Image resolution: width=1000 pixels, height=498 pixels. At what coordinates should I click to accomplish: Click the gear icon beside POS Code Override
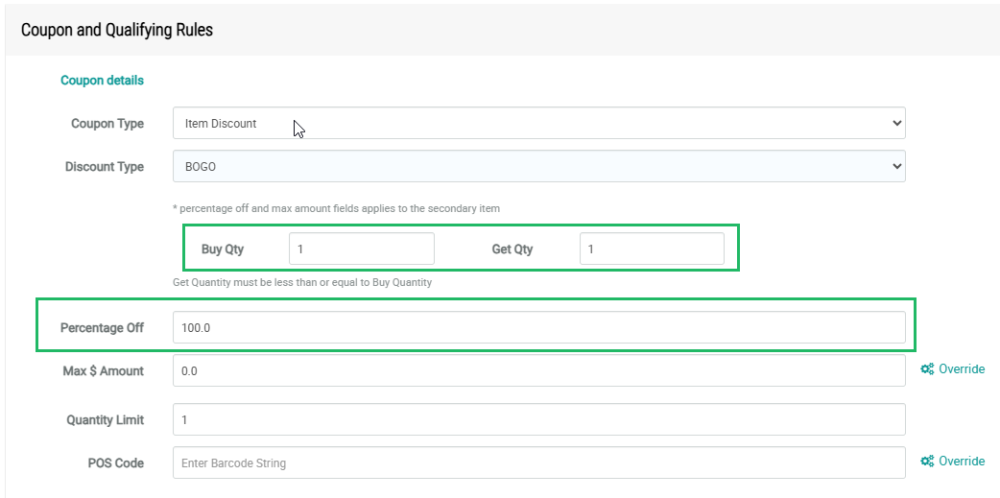click(928, 462)
